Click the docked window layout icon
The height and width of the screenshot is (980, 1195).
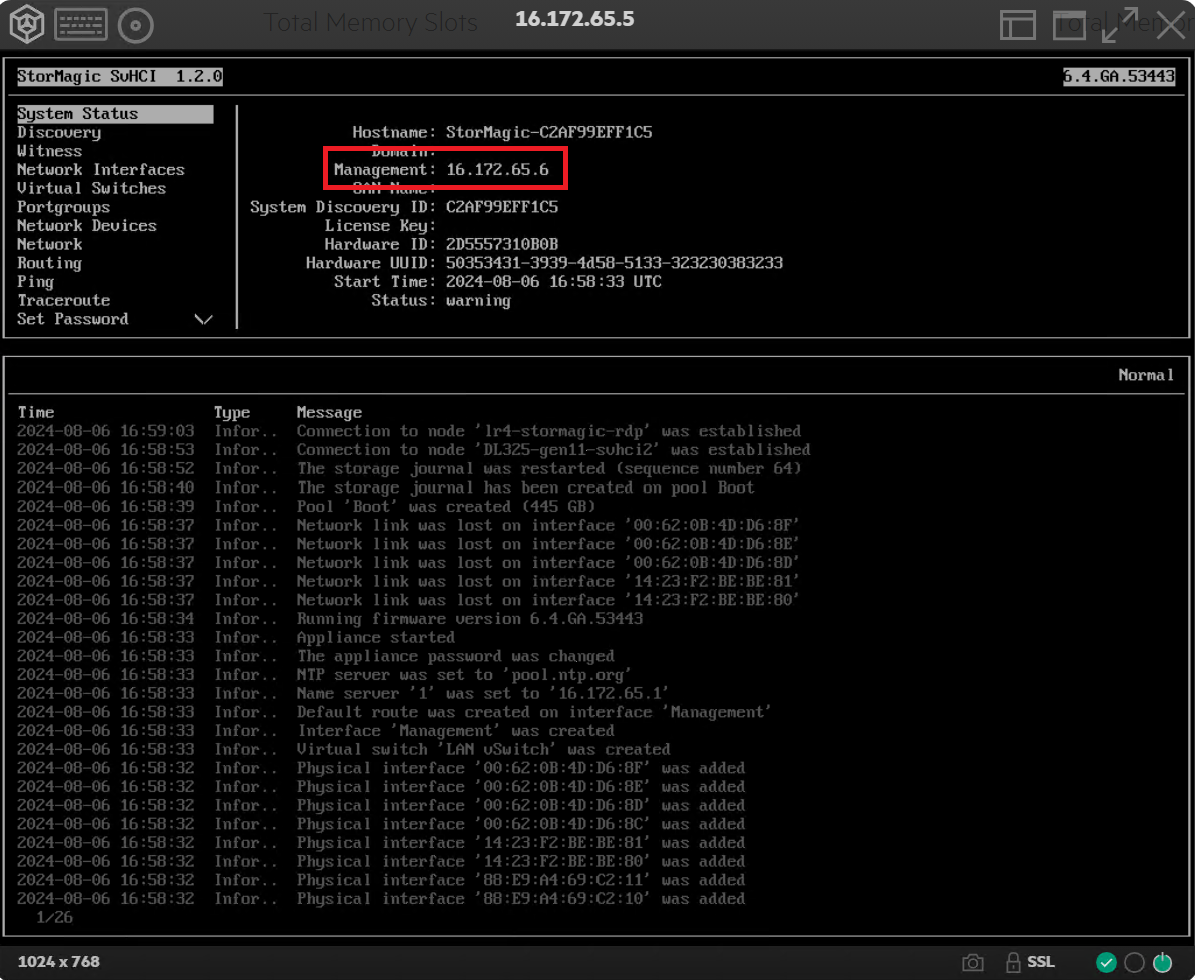pos(1017,25)
